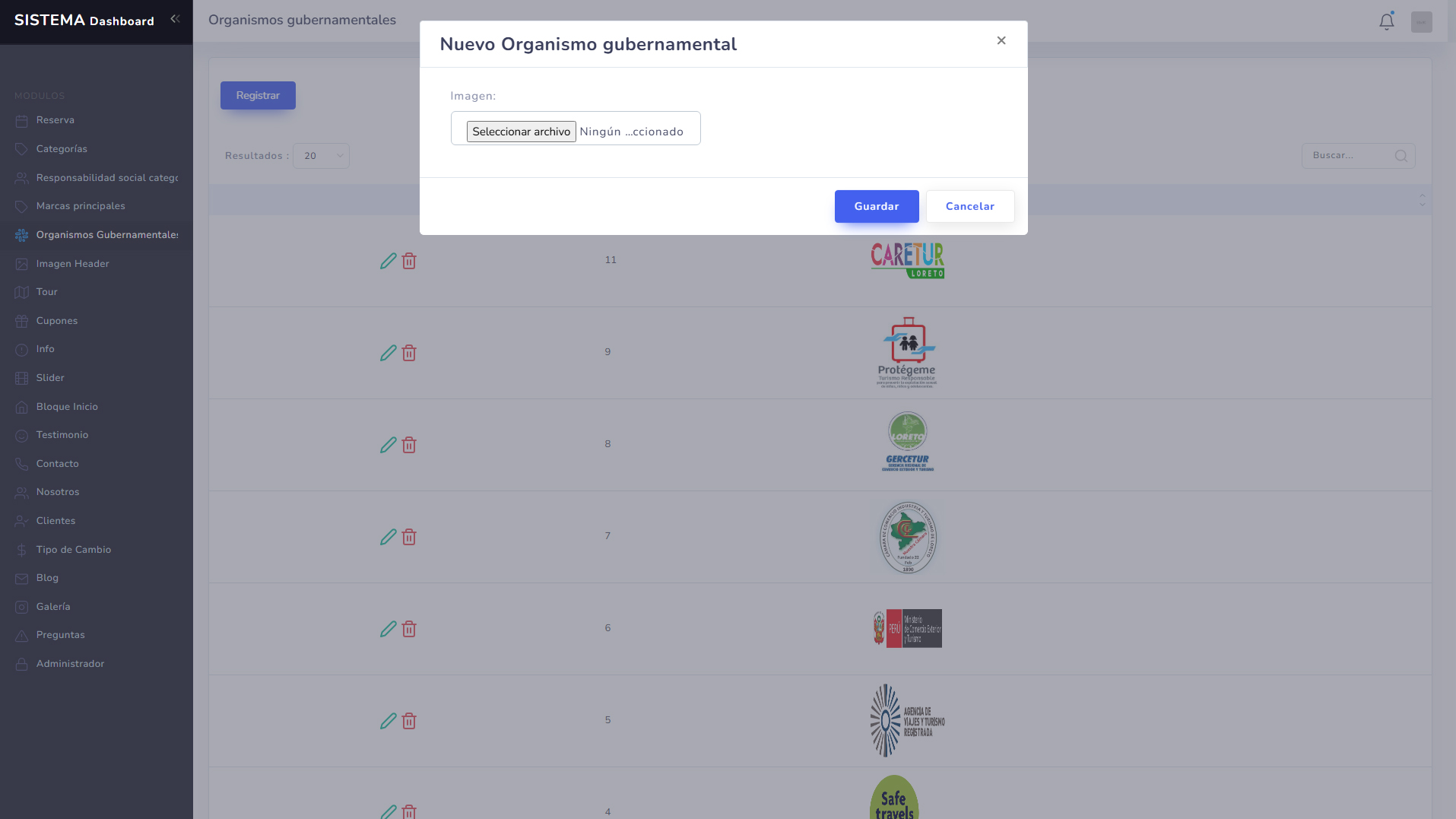
Task: Click the Guardar button in dialog
Action: 876,206
